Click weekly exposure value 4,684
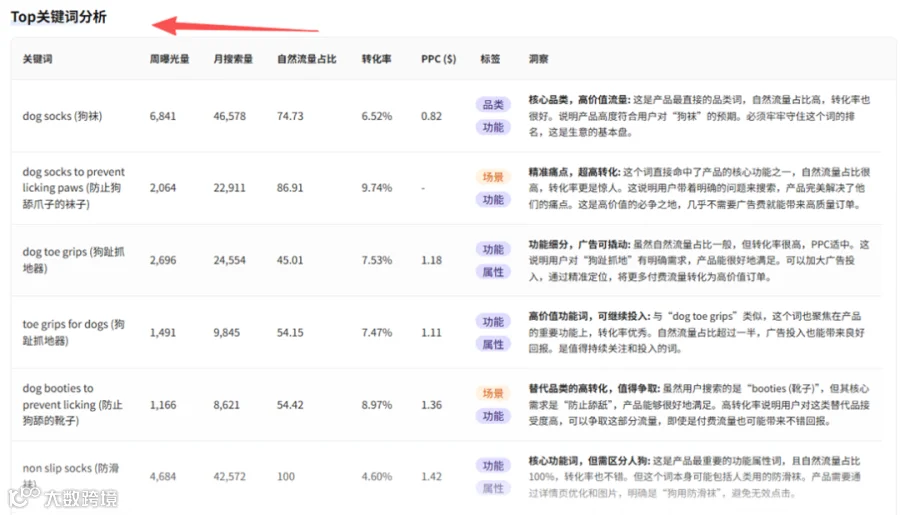Screen dimensions: 900x515 tap(163, 477)
